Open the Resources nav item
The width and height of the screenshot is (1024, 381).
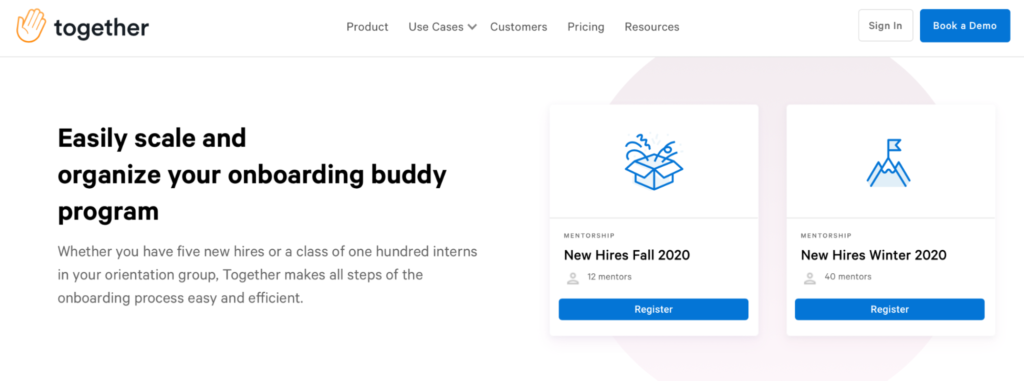[x=652, y=27]
